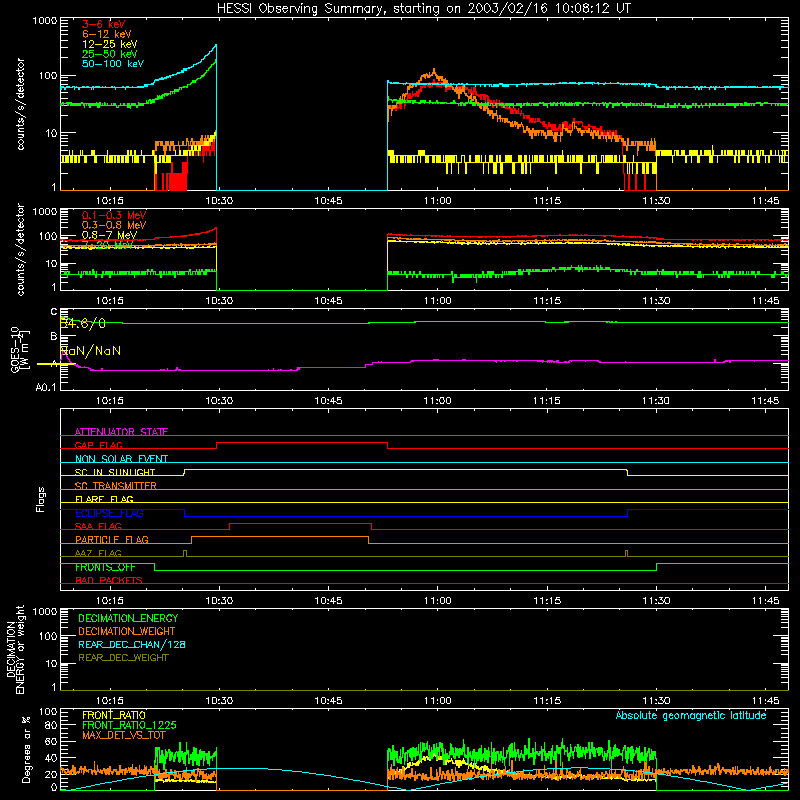
Task: Click the HESSI Observing Summary title text
Action: coord(424,9)
